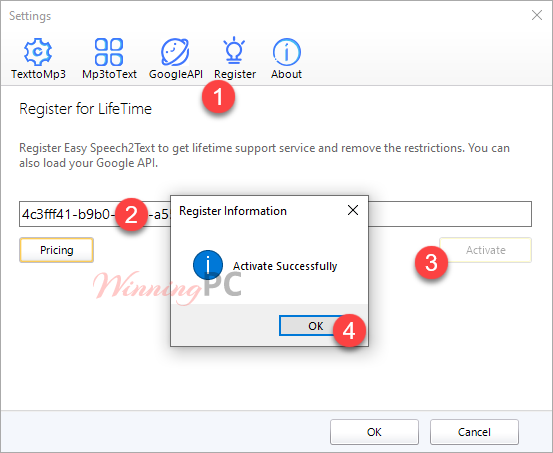Click the Pricing button
Image resolution: width=553 pixels, height=453 pixels.
56,250
